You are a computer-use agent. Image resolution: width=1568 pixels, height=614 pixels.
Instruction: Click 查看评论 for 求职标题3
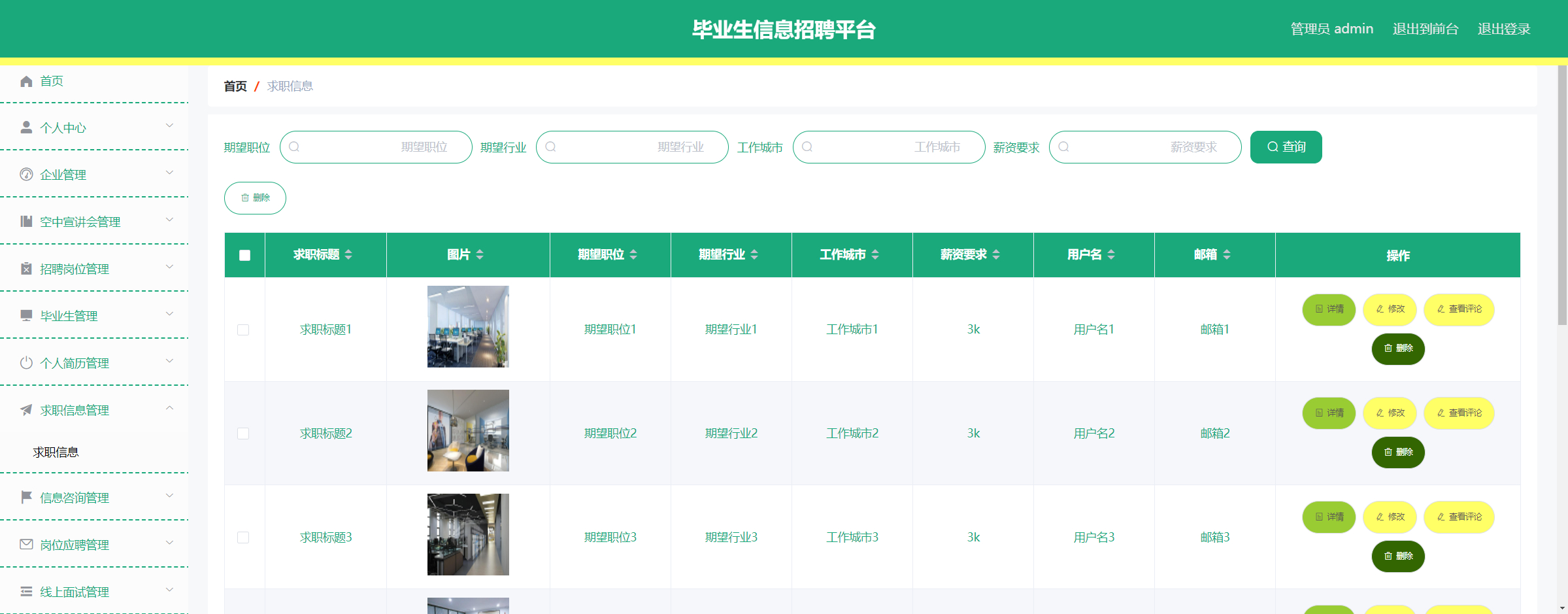[1459, 517]
